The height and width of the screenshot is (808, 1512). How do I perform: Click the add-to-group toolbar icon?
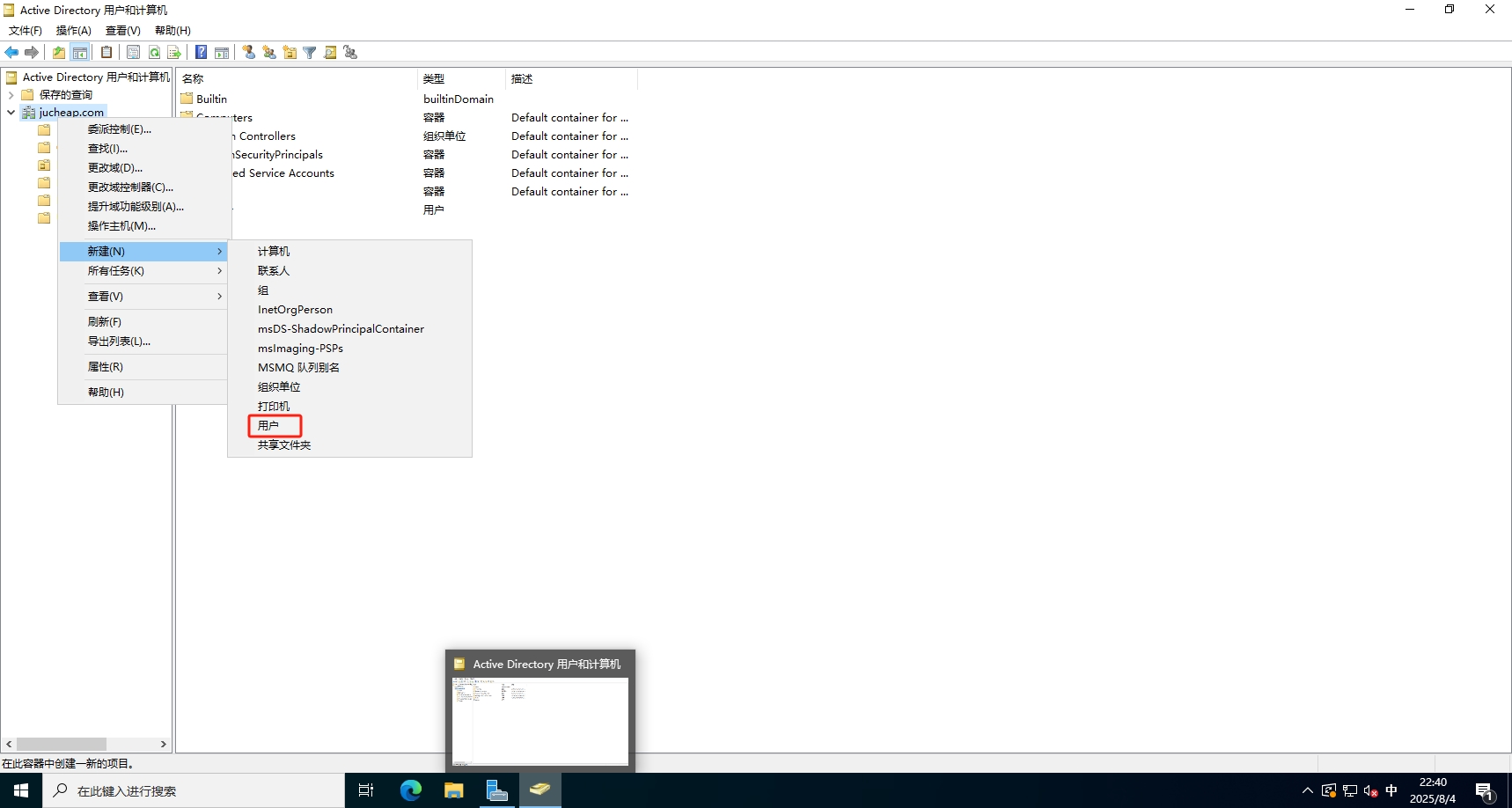point(350,53)
